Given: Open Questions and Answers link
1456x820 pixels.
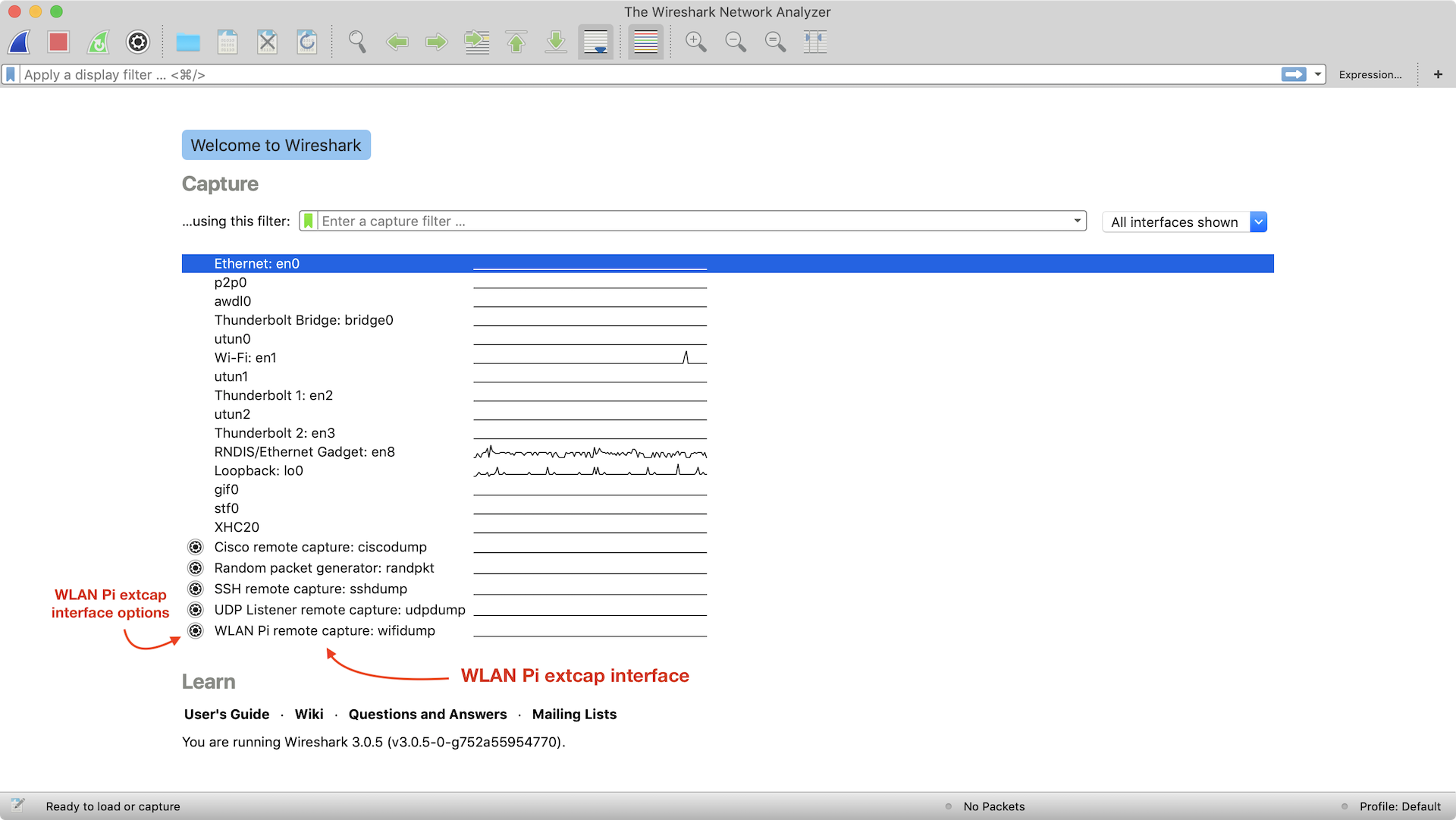Looking at the screenshot, I should [428, 714].
